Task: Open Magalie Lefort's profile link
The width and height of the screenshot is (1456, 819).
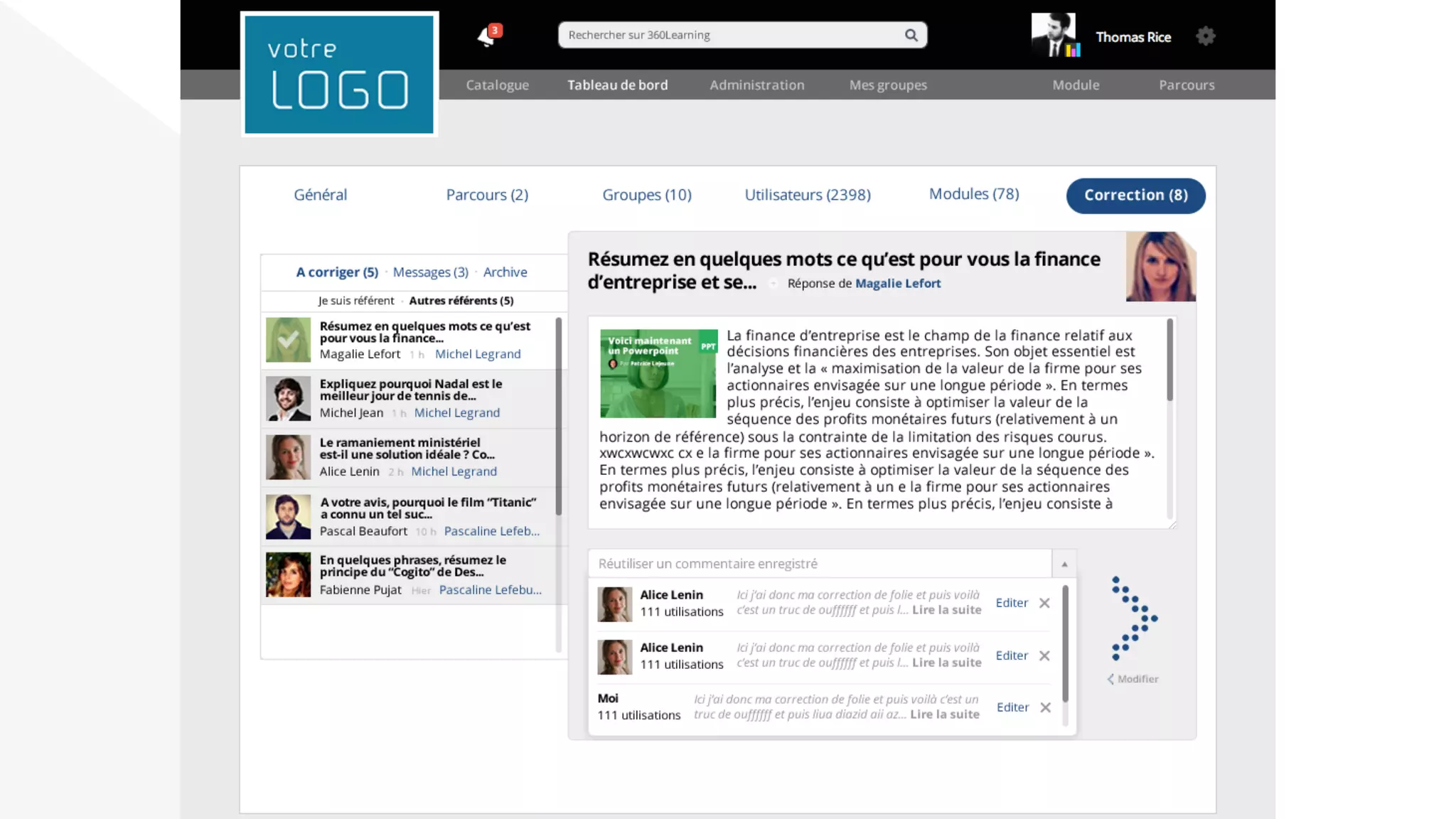Action: [x=897, y=283]
